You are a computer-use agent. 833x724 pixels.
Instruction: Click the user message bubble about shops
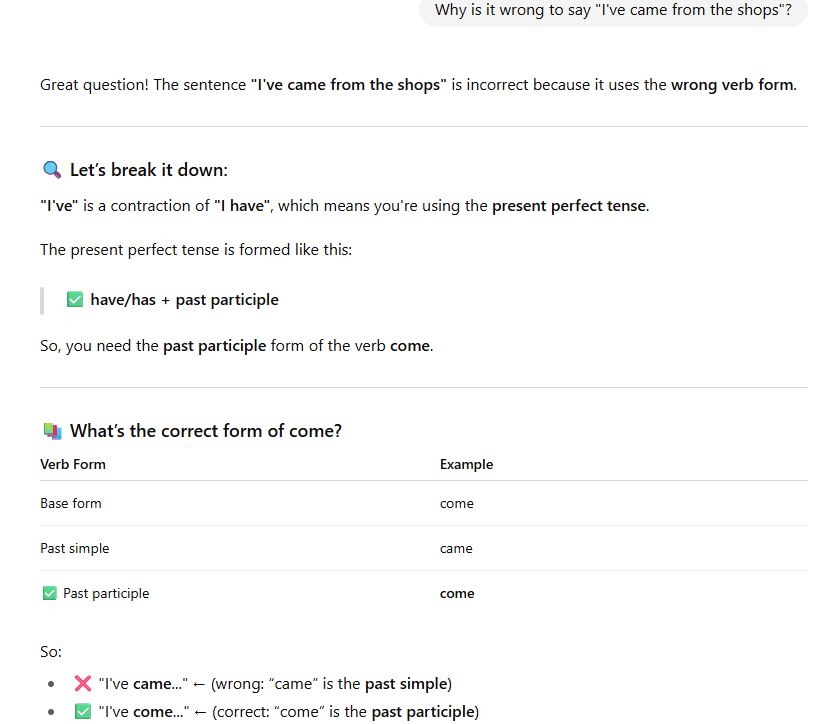[x=613, y=11]
